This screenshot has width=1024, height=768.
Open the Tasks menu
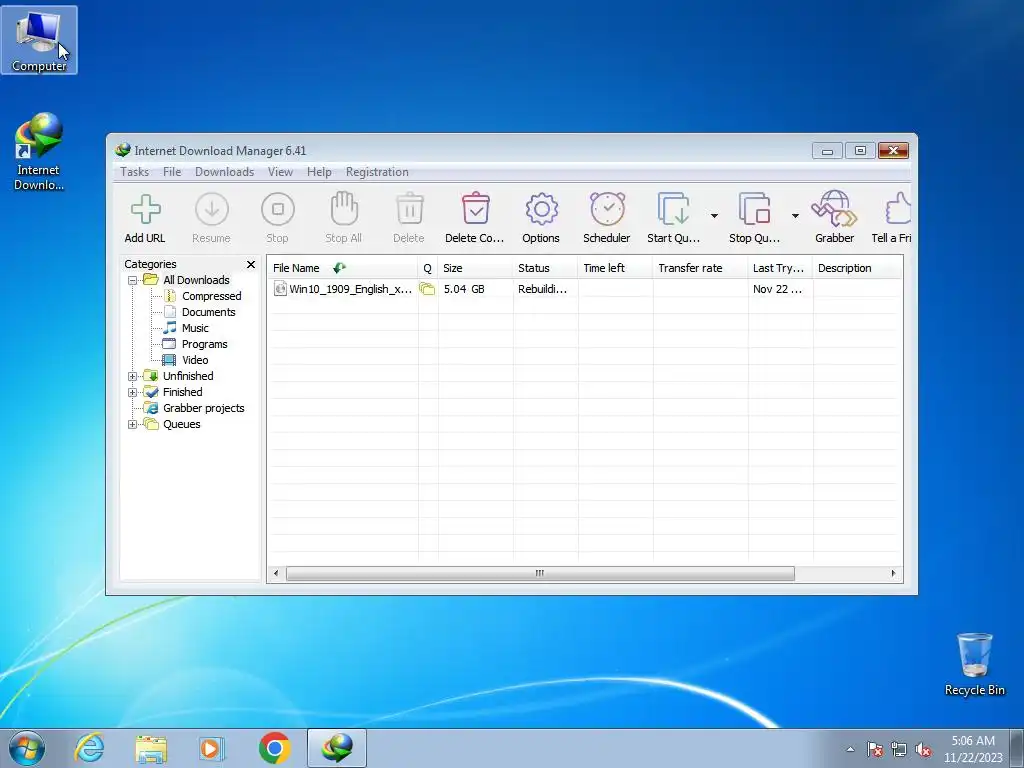[x=135, y=172]
